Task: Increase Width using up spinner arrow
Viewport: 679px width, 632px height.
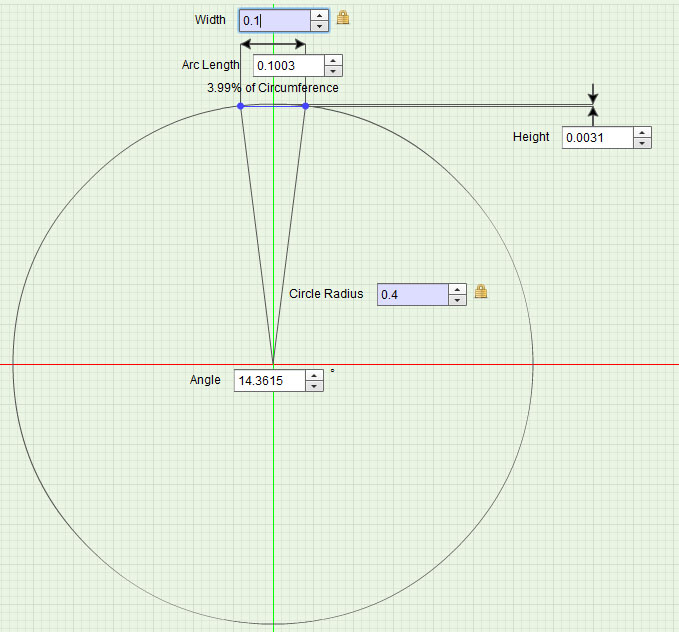Action: point(320,15)
